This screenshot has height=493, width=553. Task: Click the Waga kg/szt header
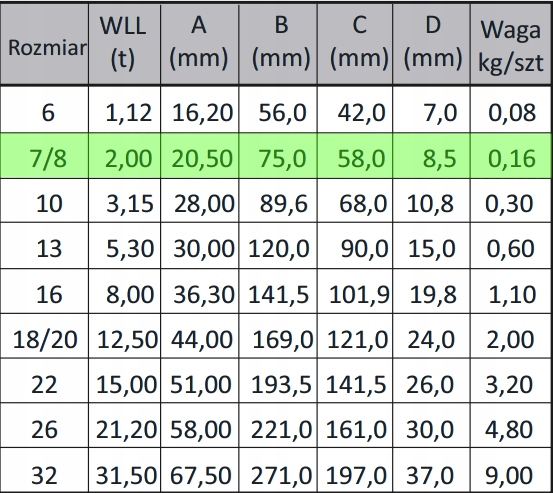click(510, 44)
